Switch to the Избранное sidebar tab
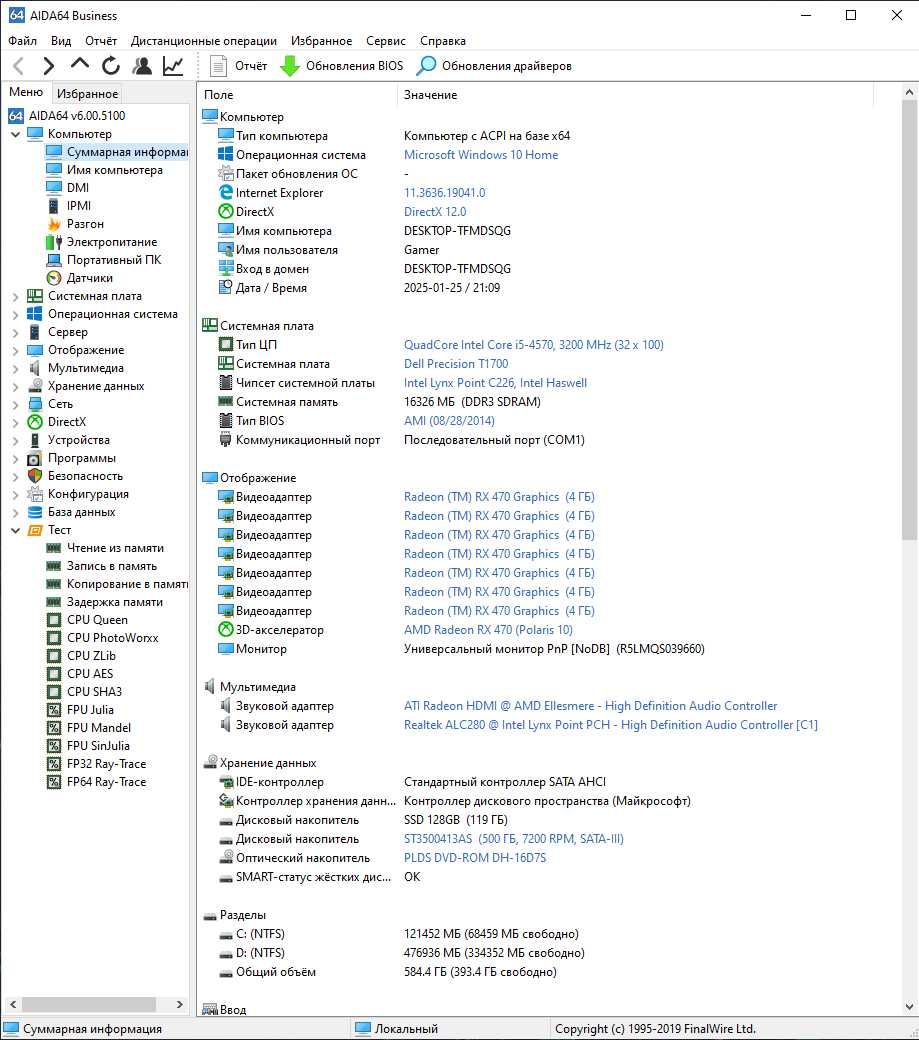The image size is (919, 1040). 88,94
